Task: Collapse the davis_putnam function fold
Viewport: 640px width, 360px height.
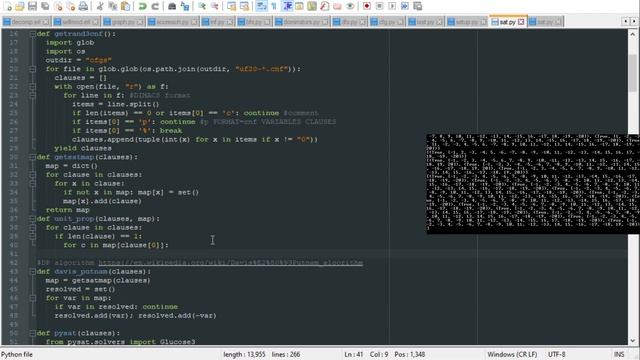Action: 33,272
